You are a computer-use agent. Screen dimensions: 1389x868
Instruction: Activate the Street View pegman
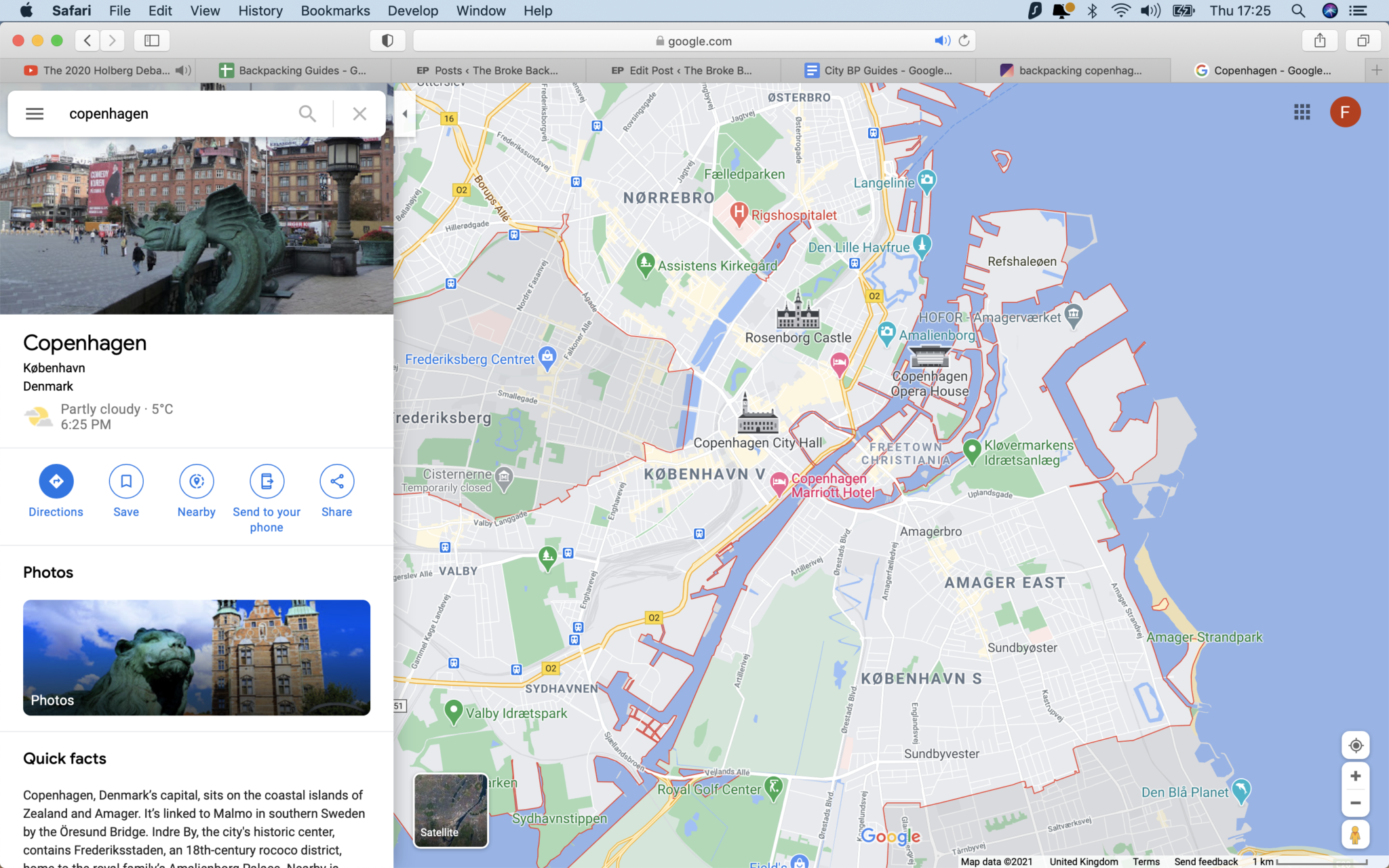tap(1355, 835)
